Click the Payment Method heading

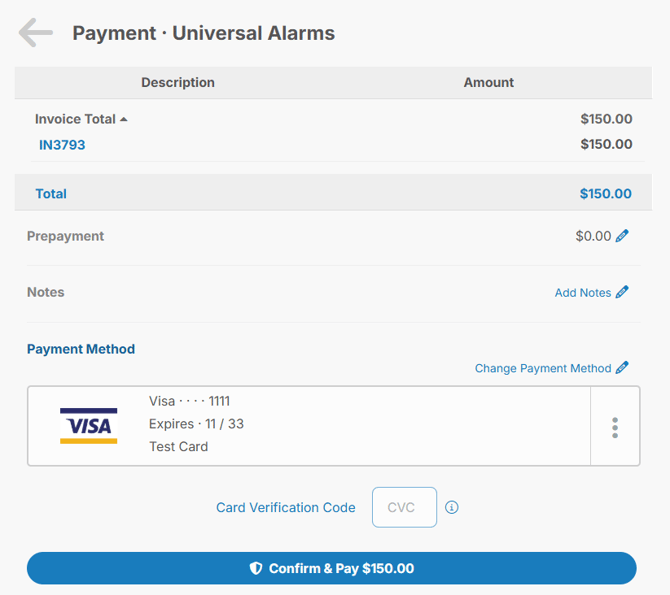[x=81, y=349]
